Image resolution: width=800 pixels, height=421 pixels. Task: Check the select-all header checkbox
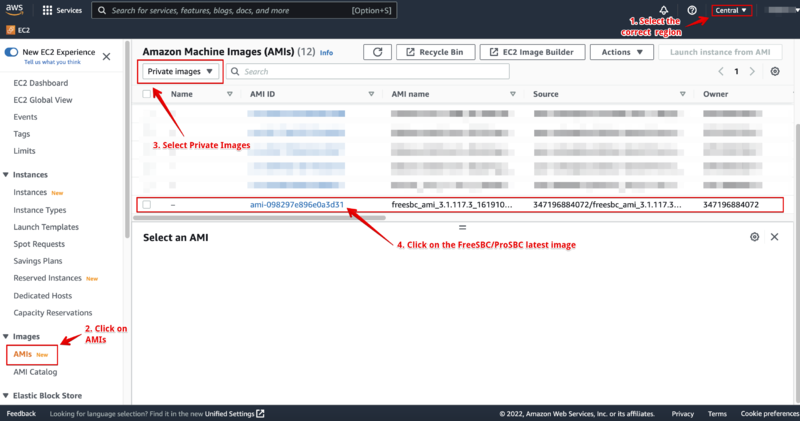pos(146,94)
